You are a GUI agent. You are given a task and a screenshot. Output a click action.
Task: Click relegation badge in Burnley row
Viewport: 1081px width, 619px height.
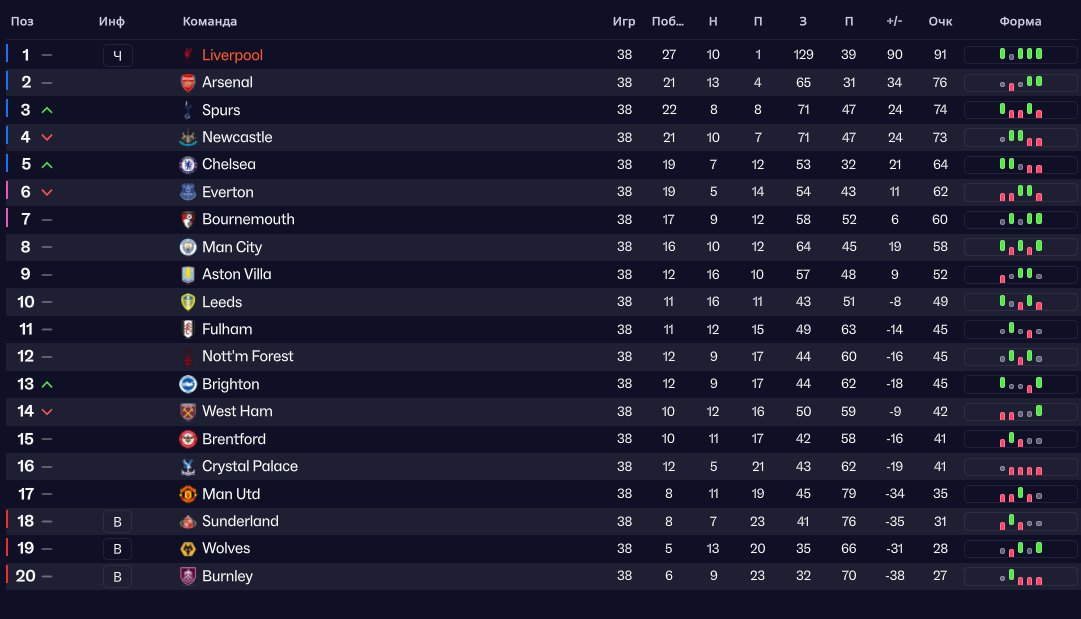(x=117, y=576)
